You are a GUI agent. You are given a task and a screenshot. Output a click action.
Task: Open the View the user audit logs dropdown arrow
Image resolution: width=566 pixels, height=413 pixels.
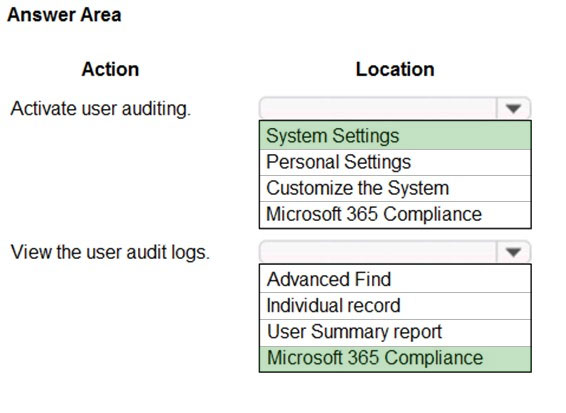tap(513, 252)
